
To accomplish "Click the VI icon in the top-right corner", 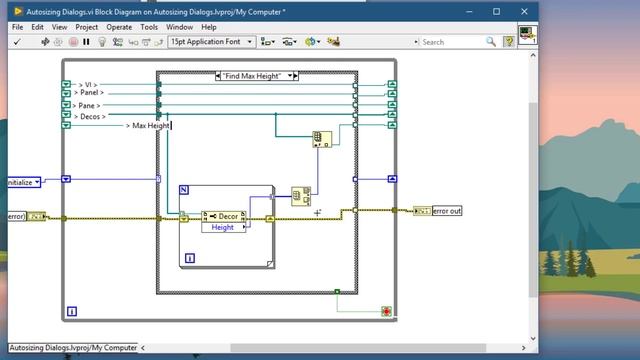I will [527, 35].
